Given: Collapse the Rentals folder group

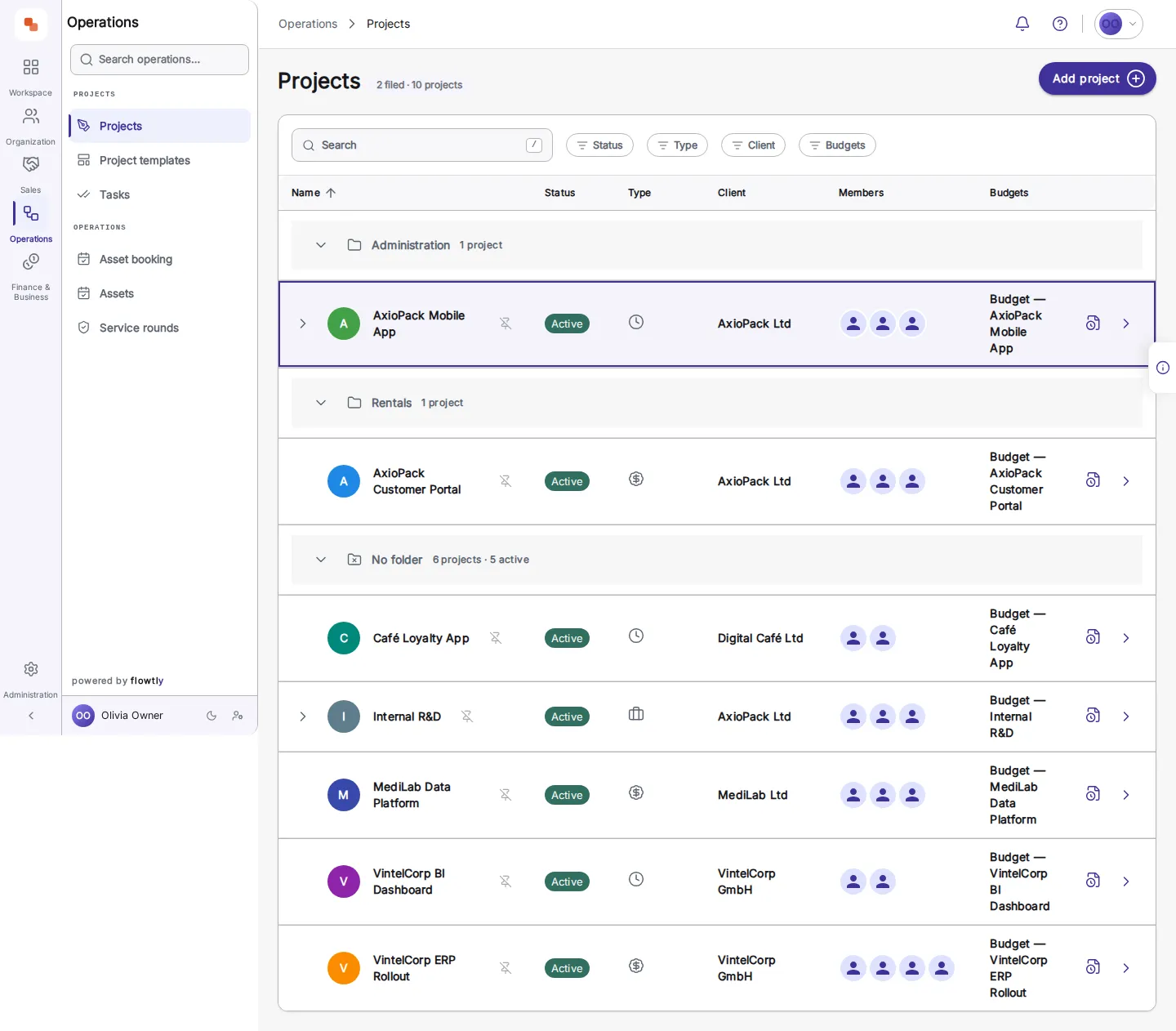Looking at the screenshot, I should [321, 403].
